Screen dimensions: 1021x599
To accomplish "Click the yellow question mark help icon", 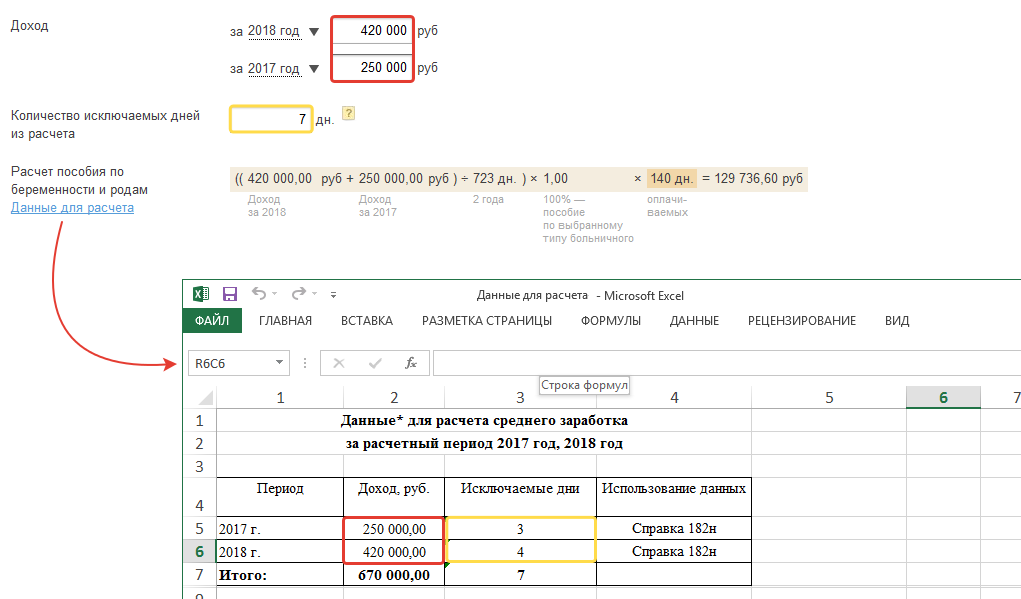I will point(349,114).
